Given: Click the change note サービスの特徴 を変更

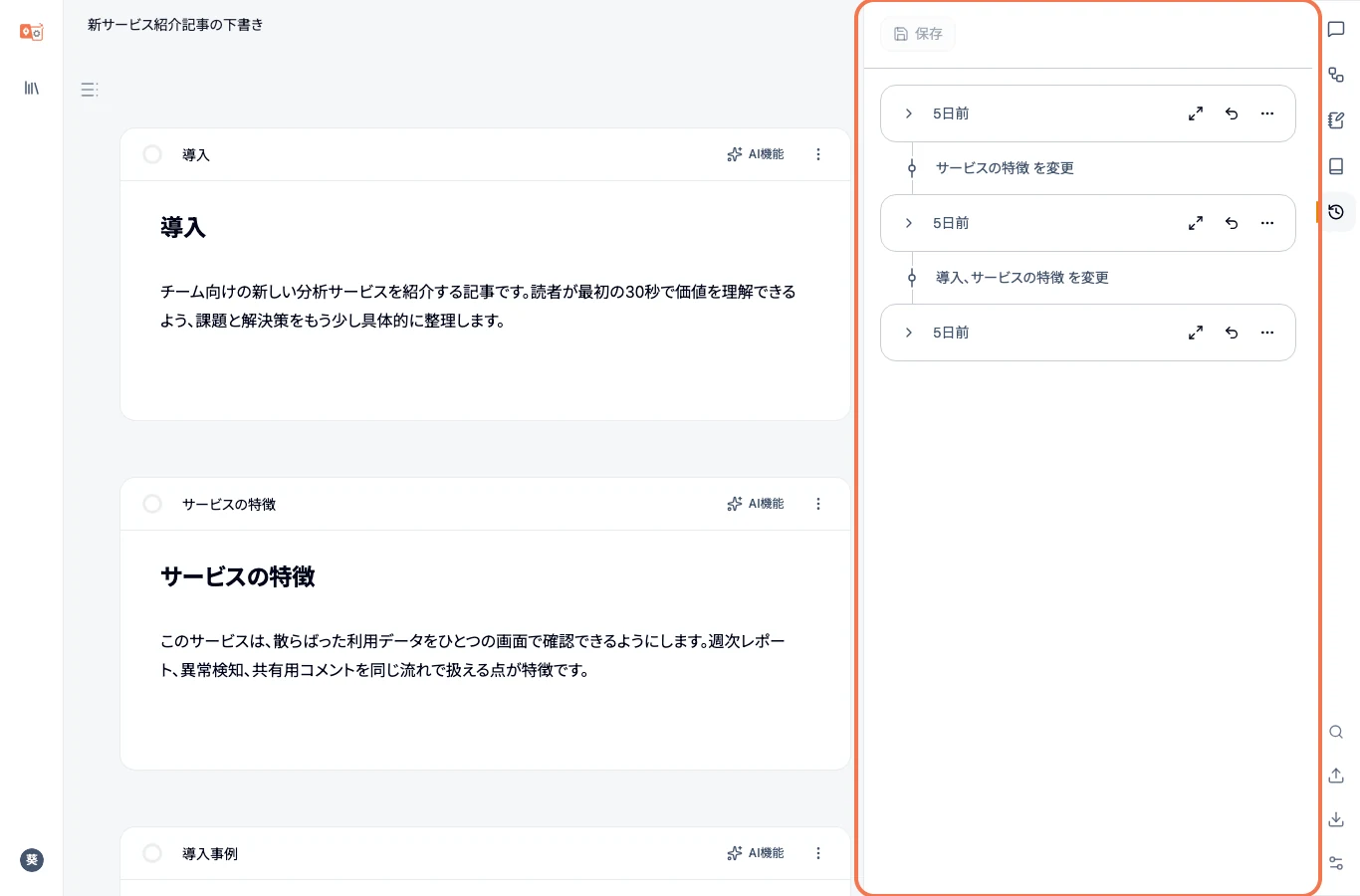Looking at the screenshot, I should pos(1005,168).
